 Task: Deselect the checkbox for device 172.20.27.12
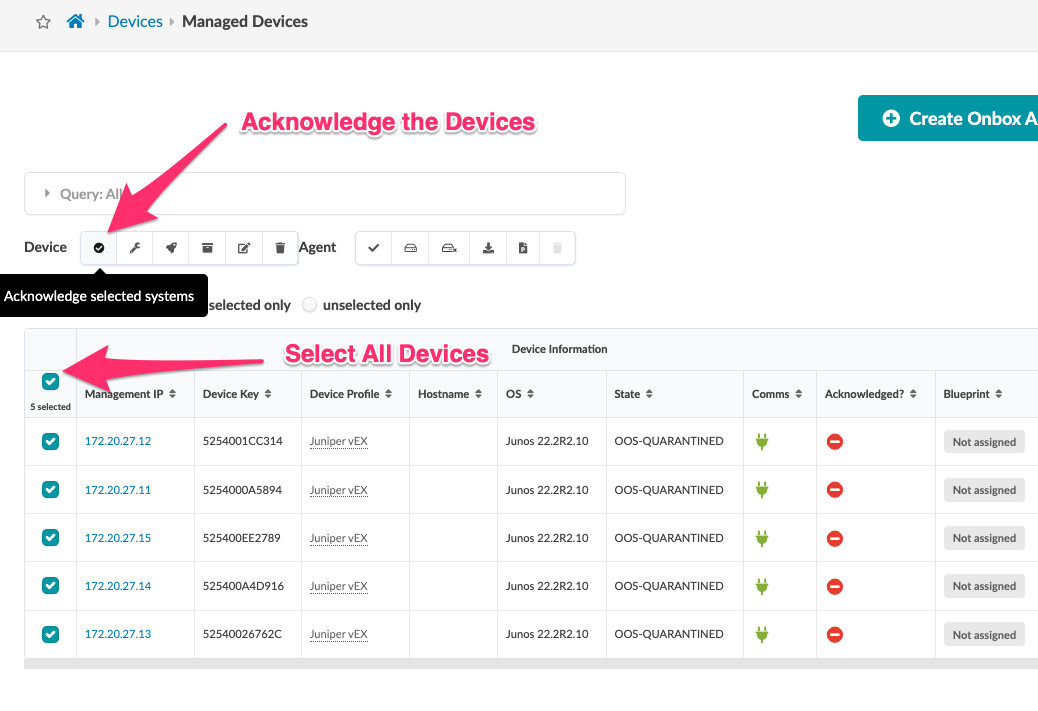pos(50,441)
